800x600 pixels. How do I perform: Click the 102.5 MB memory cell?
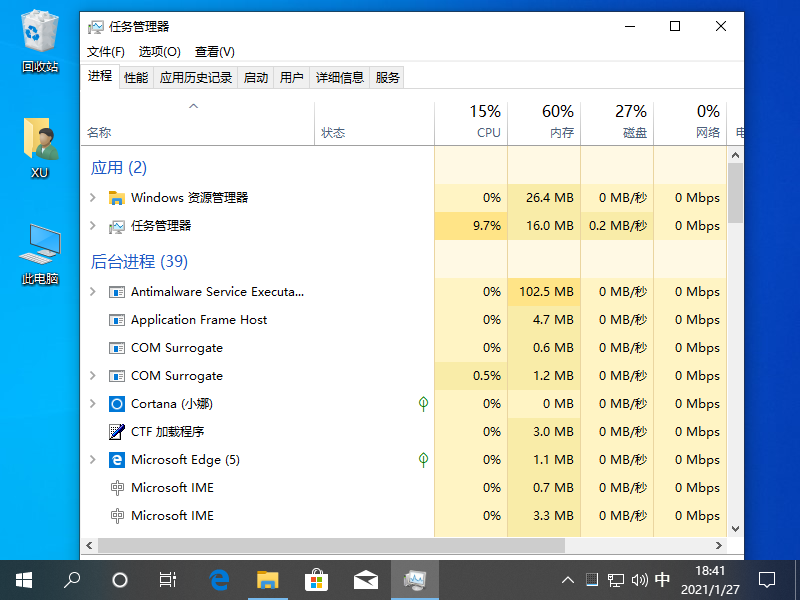544,292
